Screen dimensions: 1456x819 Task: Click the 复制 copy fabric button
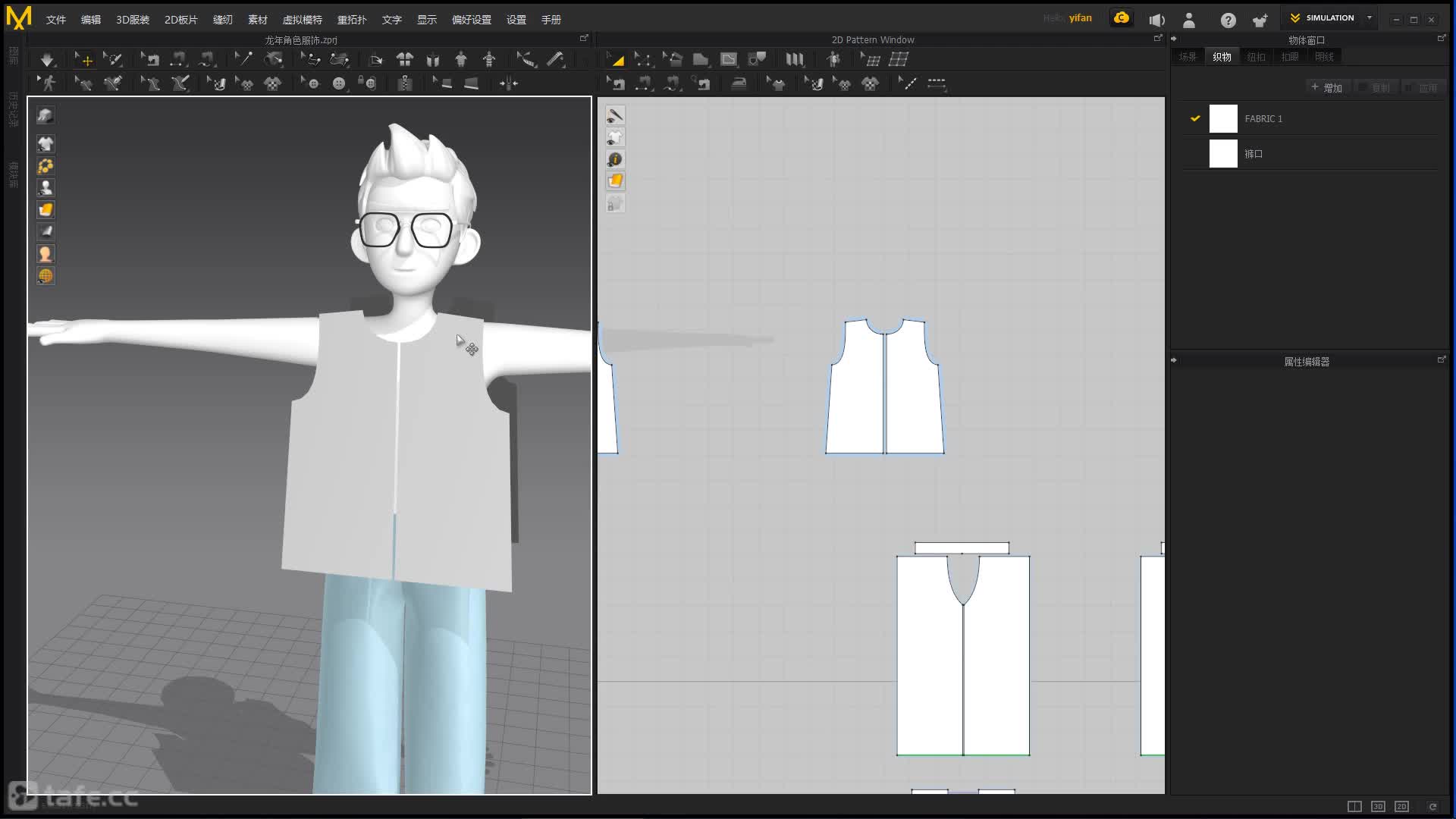1376,88
